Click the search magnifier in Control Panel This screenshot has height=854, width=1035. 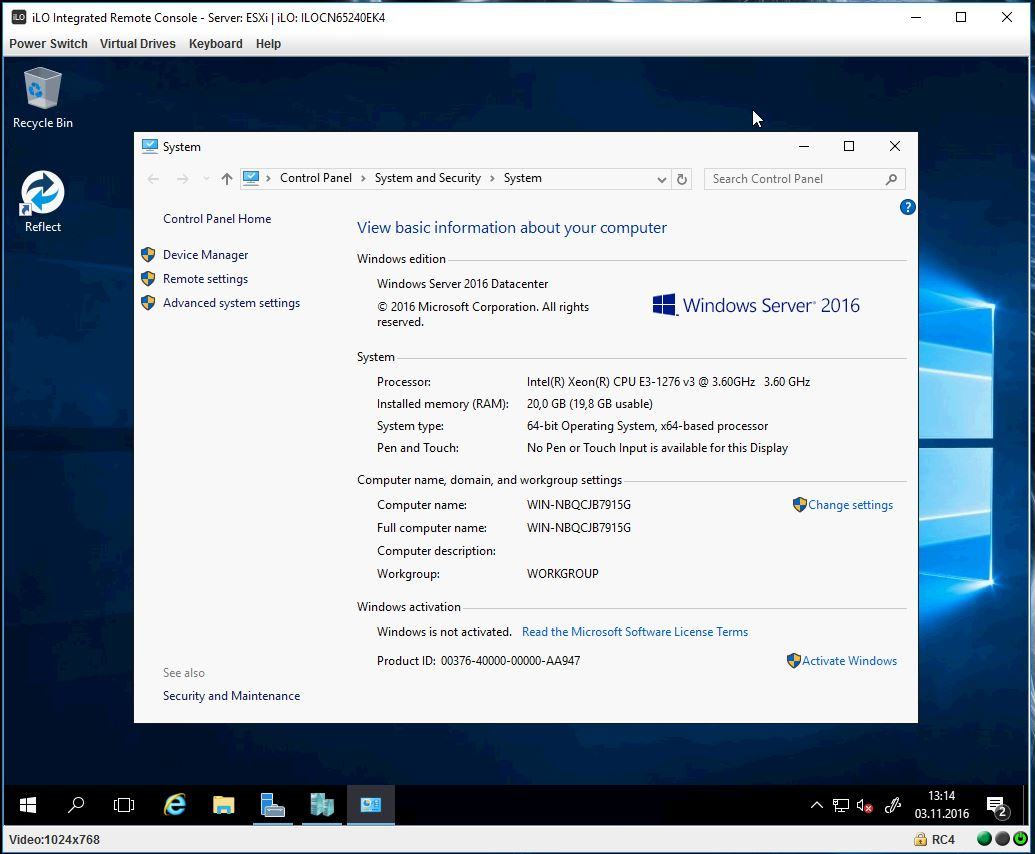[x=892, y=179]
